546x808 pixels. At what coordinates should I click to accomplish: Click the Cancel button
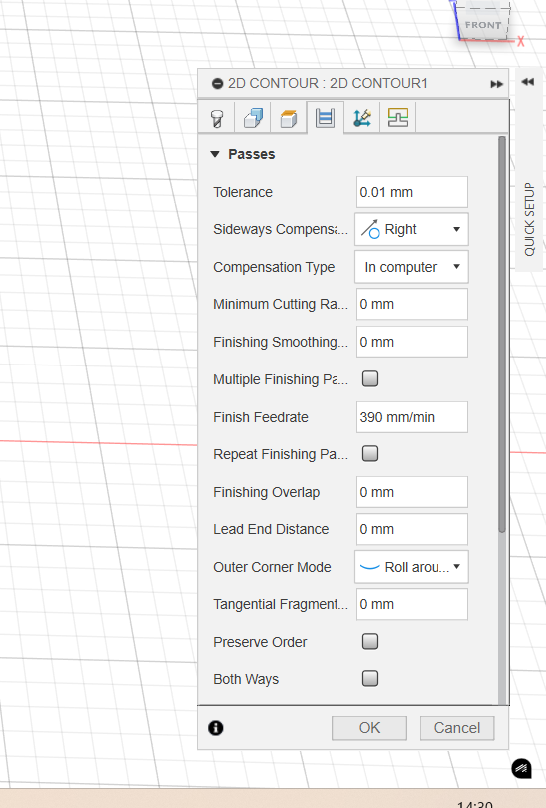457,728
